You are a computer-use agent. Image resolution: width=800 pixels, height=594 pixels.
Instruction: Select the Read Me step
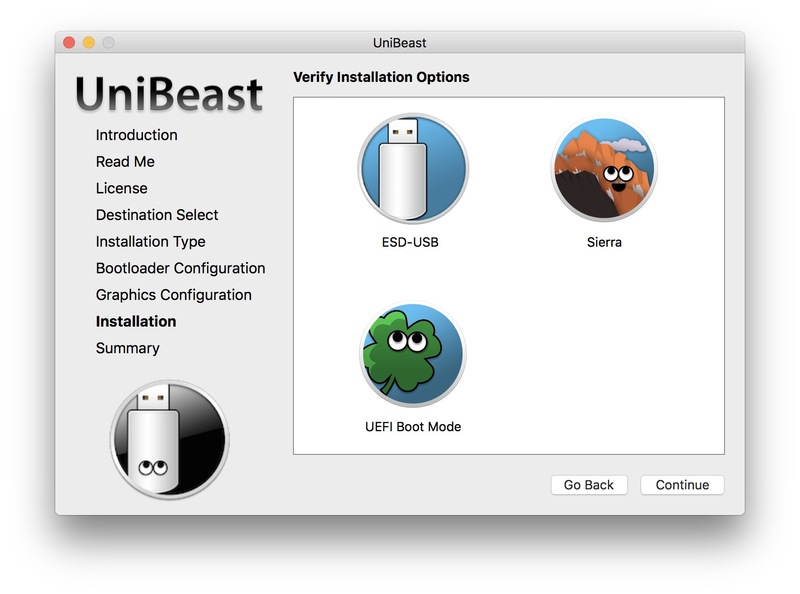(125, 161)
